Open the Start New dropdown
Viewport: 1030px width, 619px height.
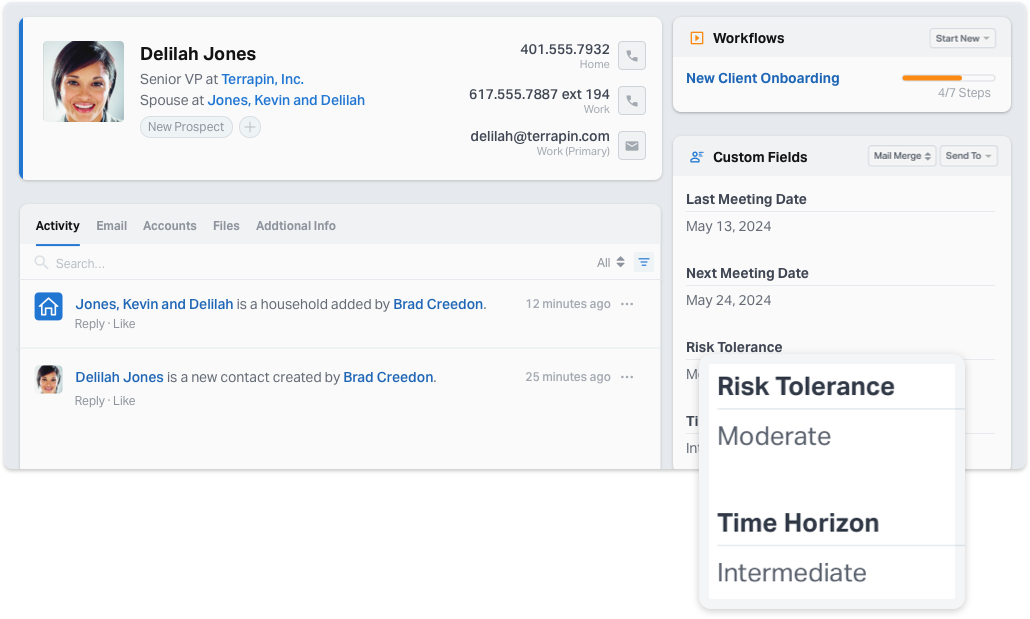(962, 38)
